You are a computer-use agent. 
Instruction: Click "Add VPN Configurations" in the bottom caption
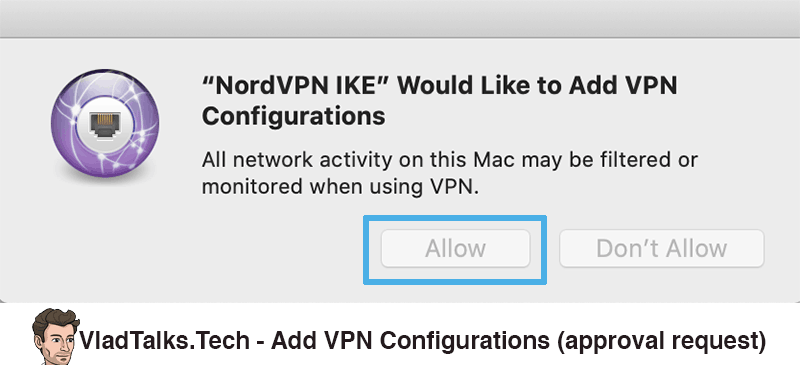(410, 341)
